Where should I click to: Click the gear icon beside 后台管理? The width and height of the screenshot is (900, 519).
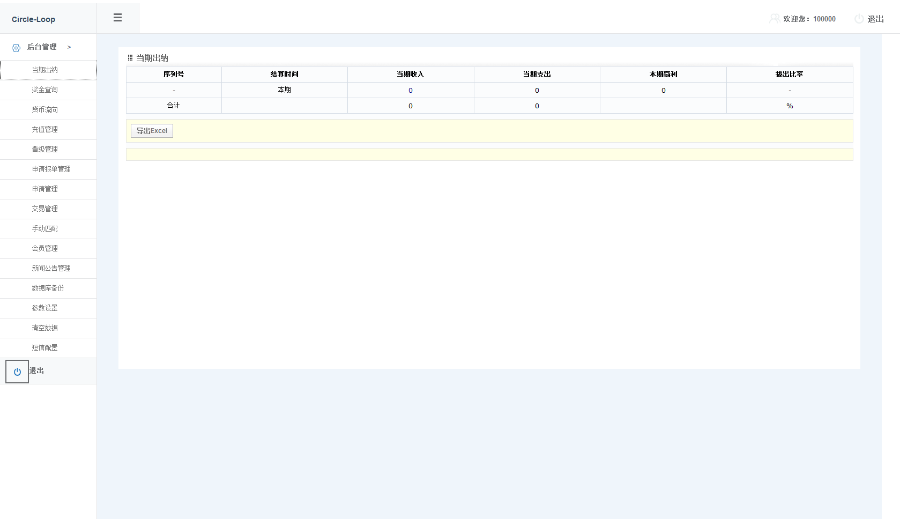(16, 48)
